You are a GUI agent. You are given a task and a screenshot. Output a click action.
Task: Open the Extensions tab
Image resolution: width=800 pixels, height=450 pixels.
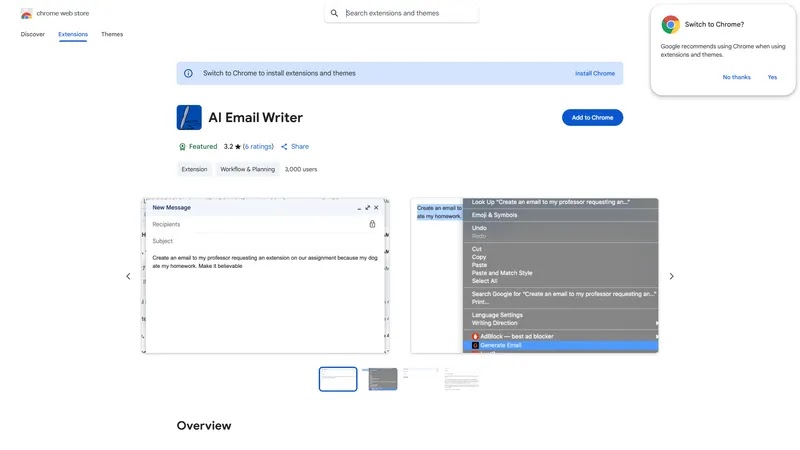(x=73, y=34)
